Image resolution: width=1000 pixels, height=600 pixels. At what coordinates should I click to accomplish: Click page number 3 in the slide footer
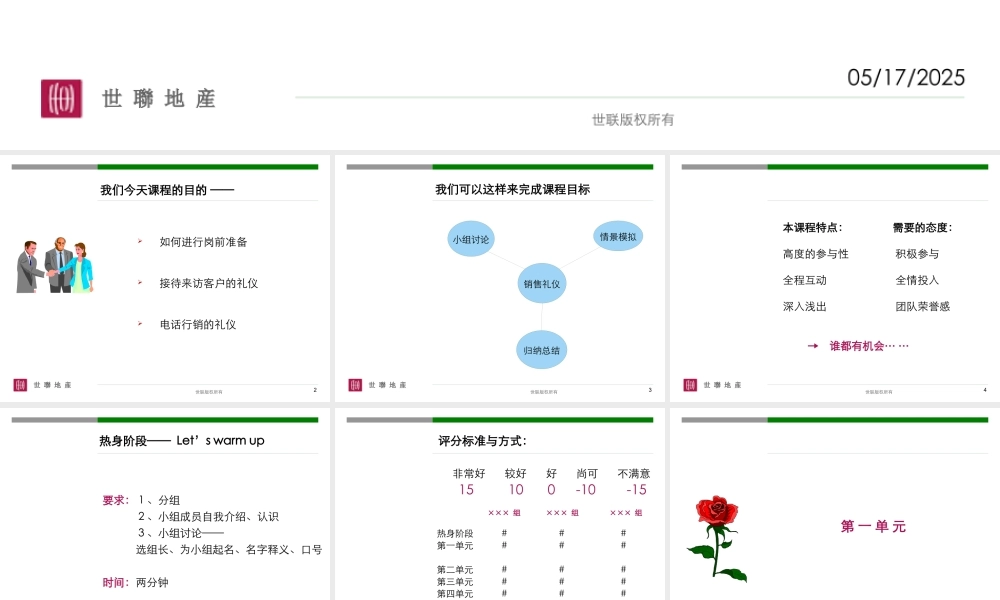(x=650, y=390)
